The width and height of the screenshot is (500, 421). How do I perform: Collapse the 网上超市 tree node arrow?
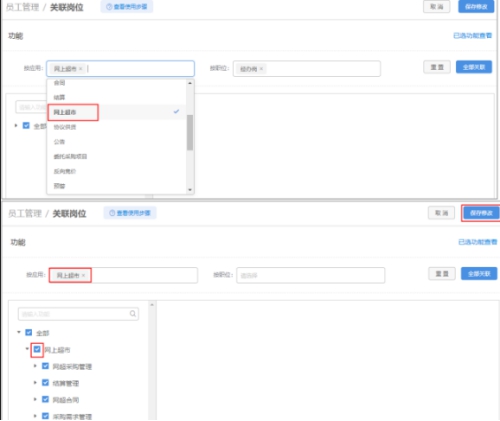(27, 349)
